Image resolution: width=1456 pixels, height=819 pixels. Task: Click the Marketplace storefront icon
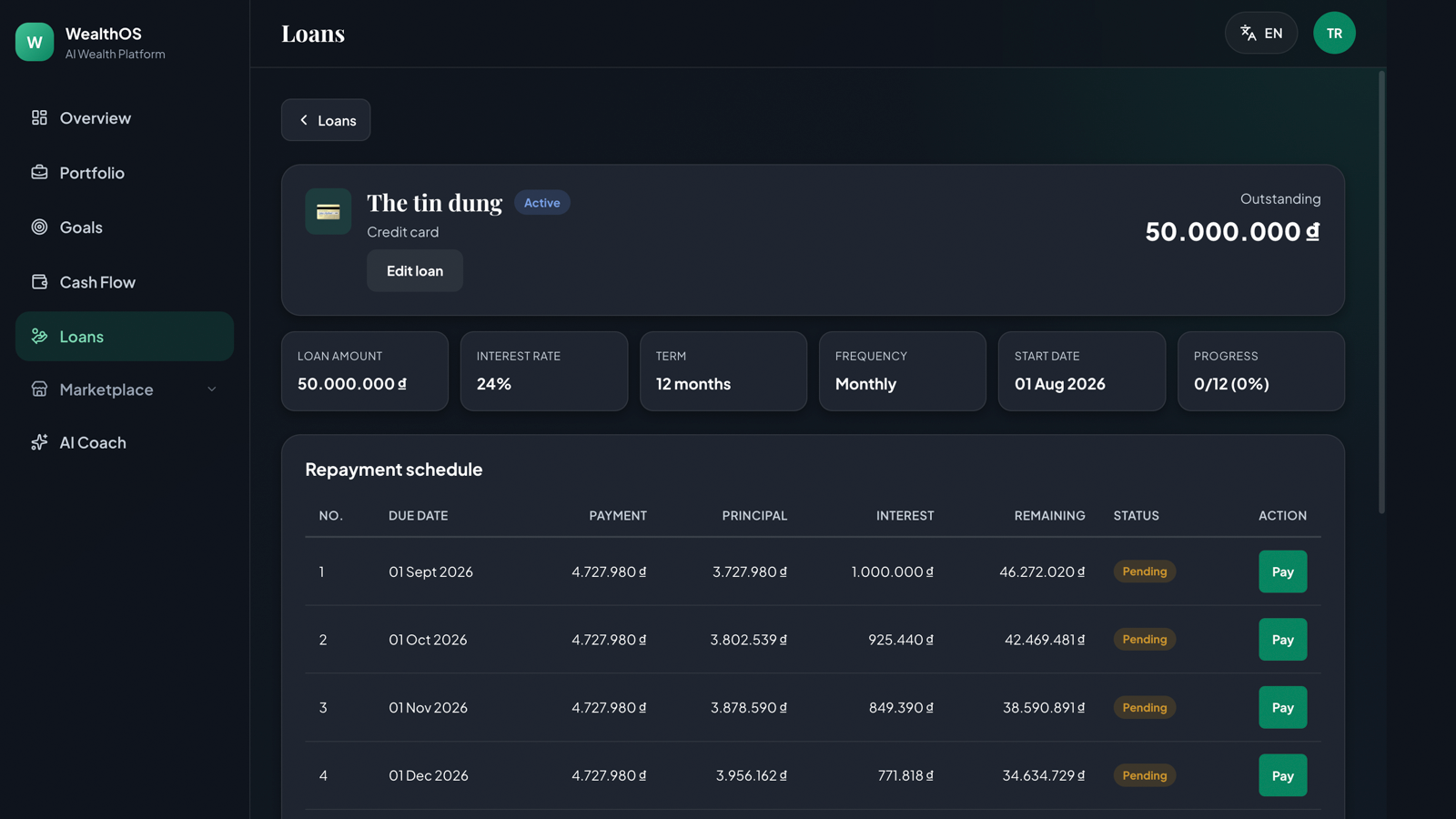(x=39, y=389)
